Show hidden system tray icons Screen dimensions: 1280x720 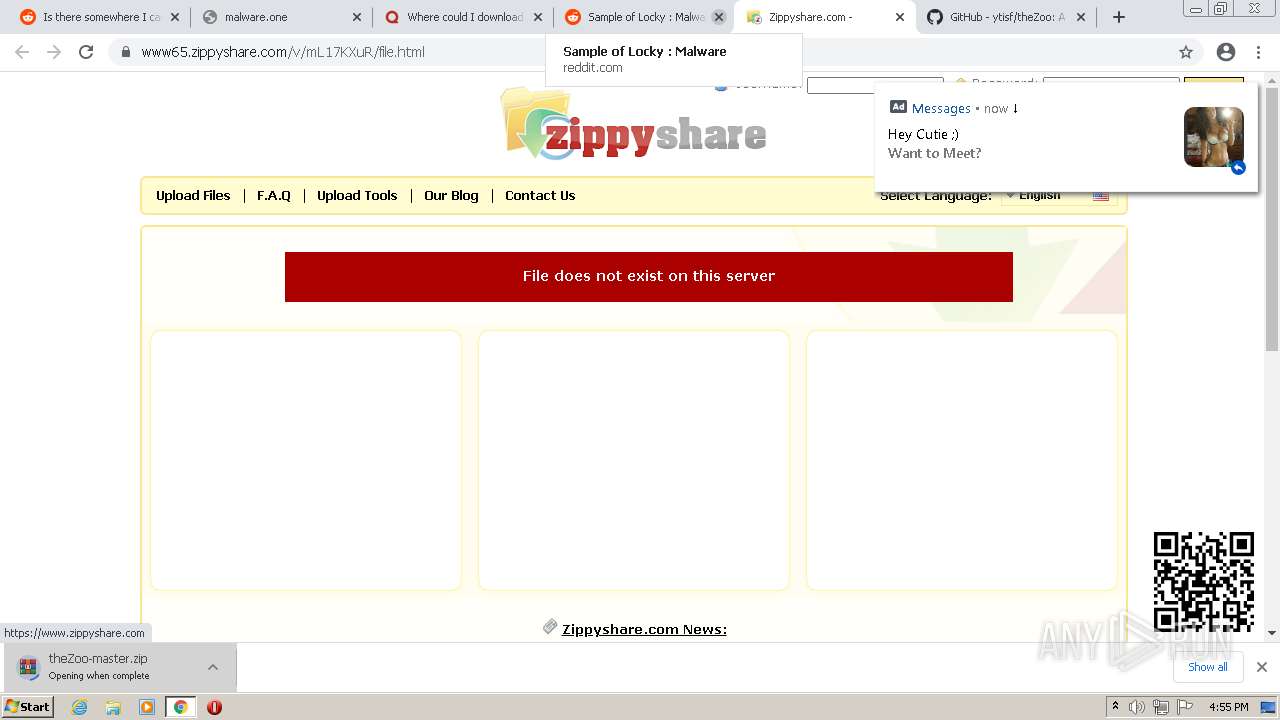[1115, 707]
